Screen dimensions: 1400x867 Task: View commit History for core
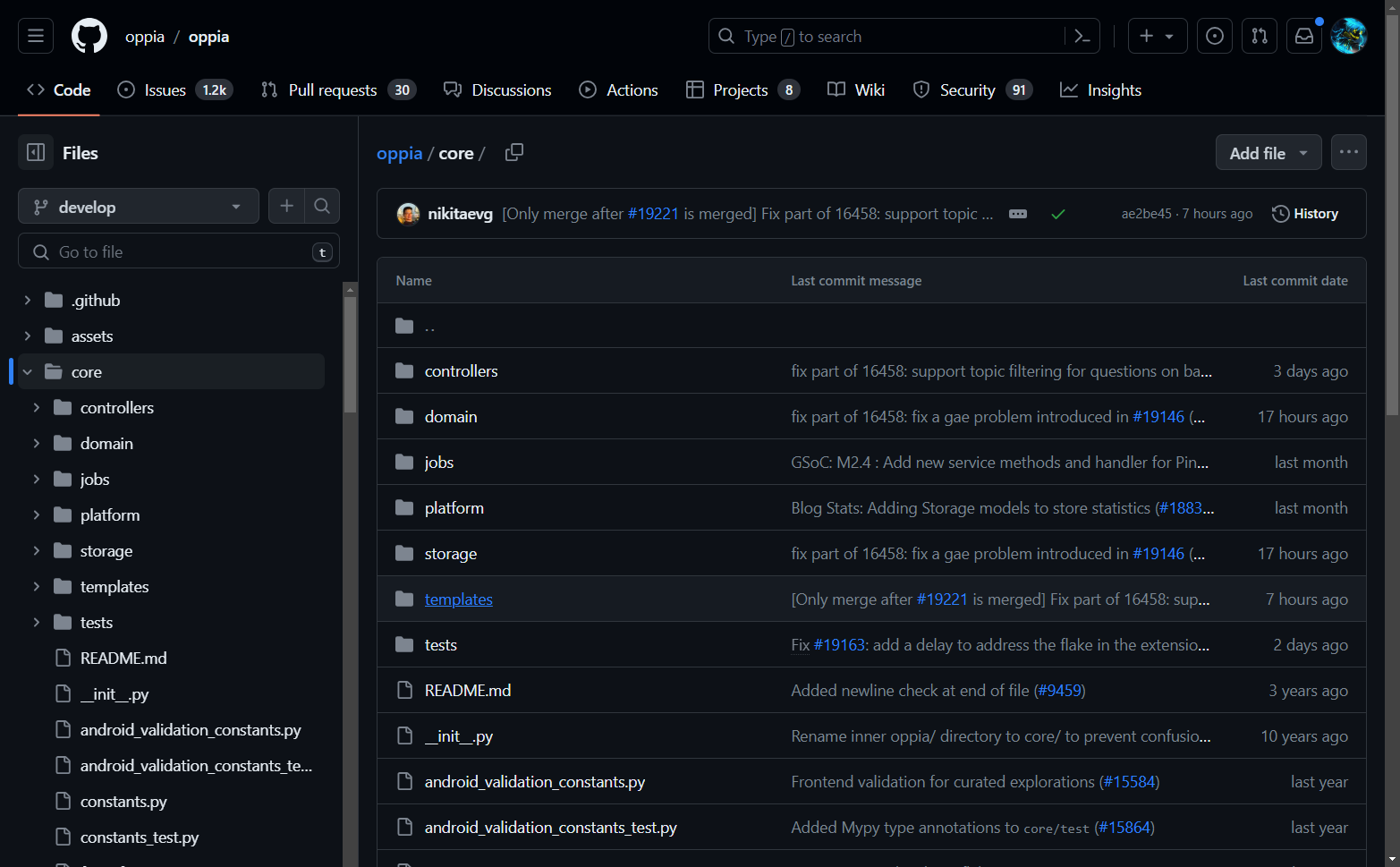pos(1305,214)
